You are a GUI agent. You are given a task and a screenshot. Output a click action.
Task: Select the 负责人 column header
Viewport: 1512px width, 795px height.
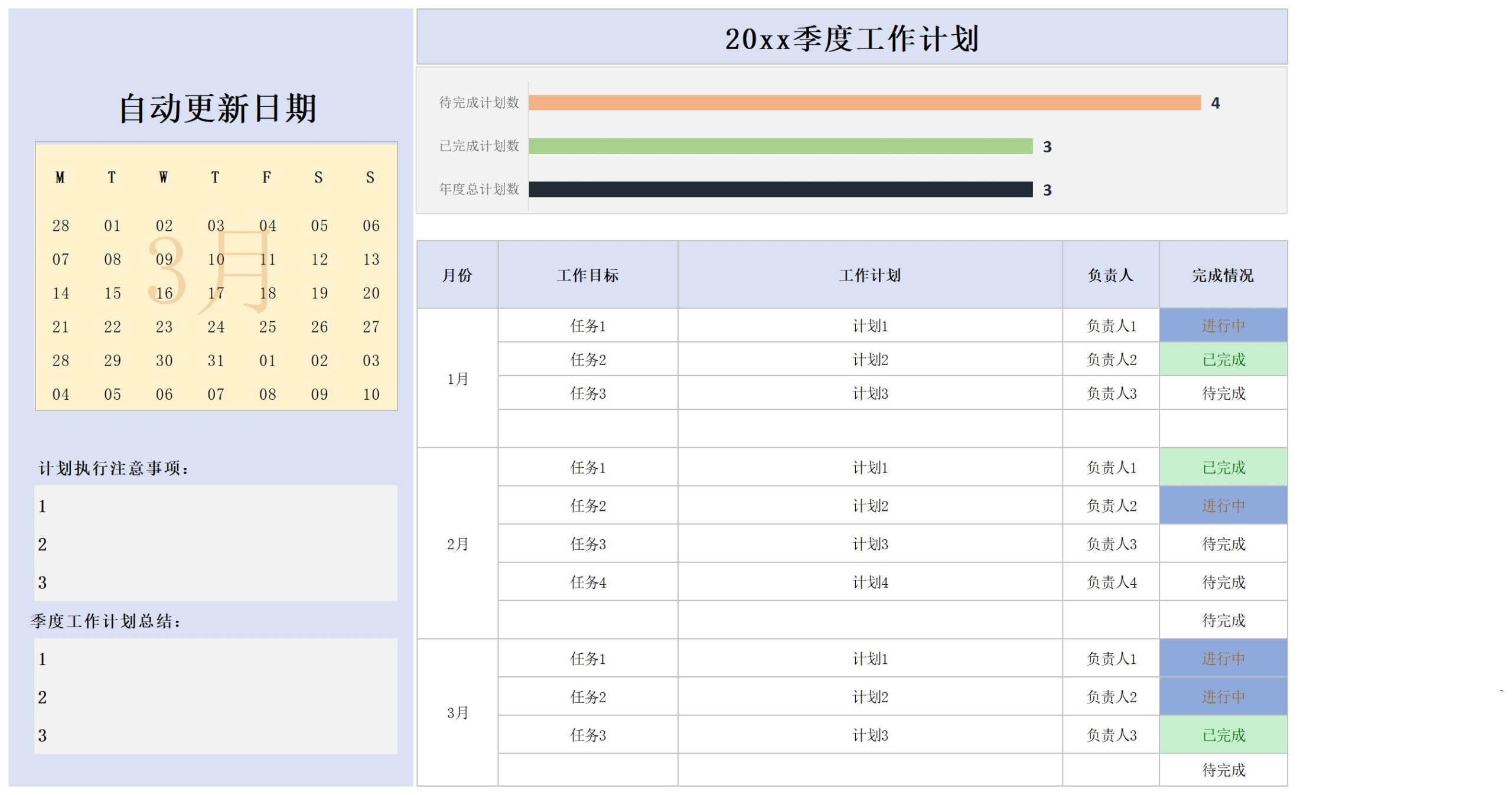coord(1110,275)
